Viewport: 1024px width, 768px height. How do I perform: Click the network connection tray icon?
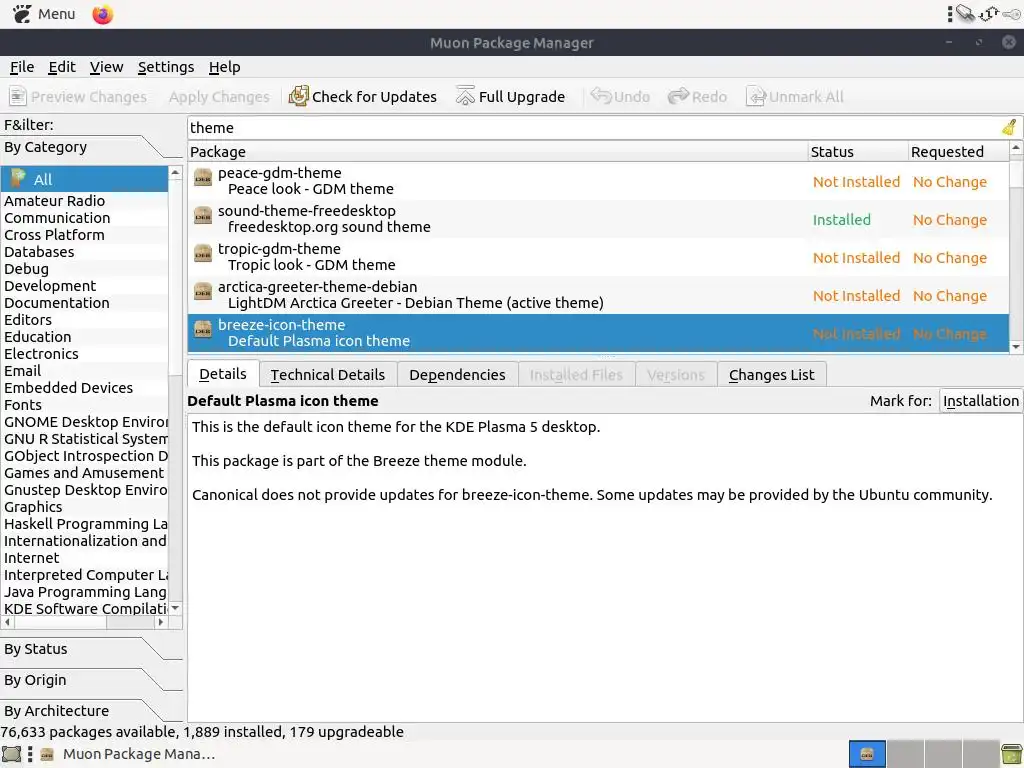[x=989, y=13]
